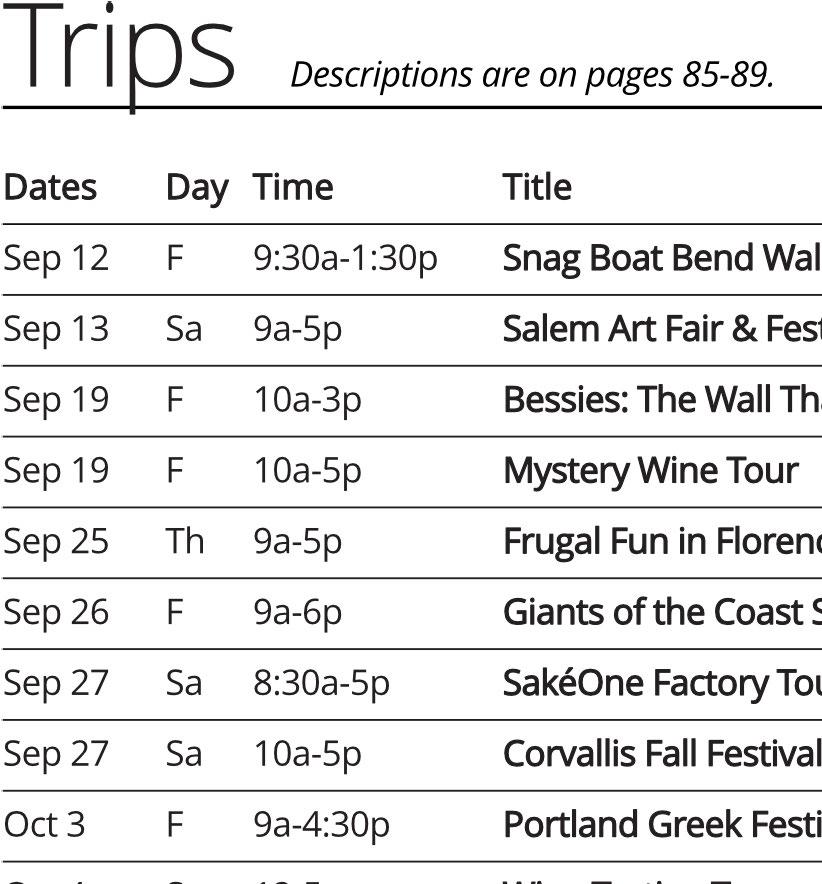Image resolution: width=822 pixels, height=884 pixels.
Task: Select the Frugal Fun in Florence trip
Action: click(660, 542)
